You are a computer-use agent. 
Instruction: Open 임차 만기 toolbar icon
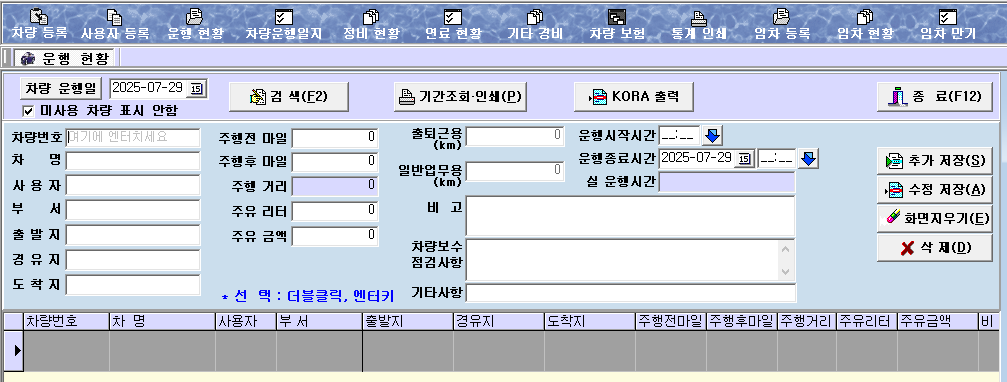pyautogui.click(x=948, y=25)
